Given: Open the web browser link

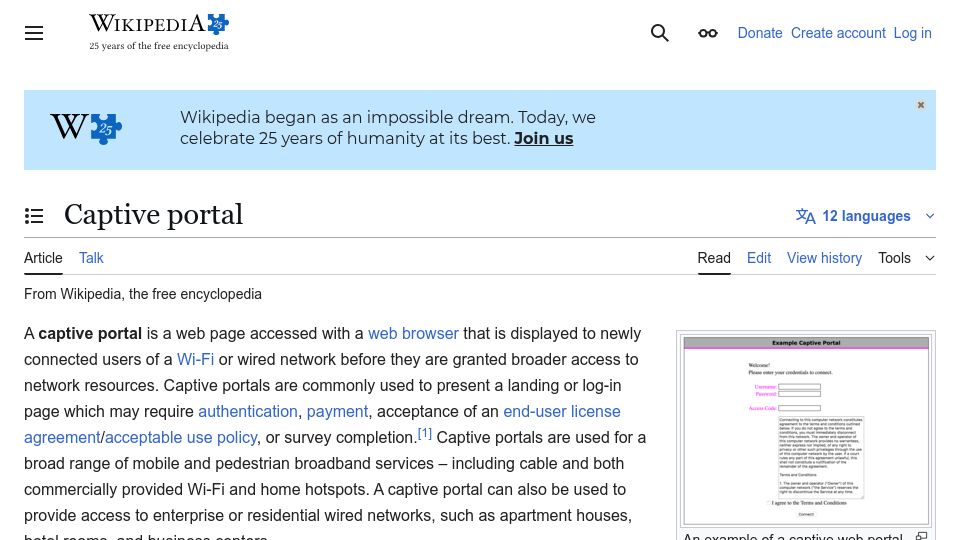Looking at the screenshot, I should (x=413, y=334).
